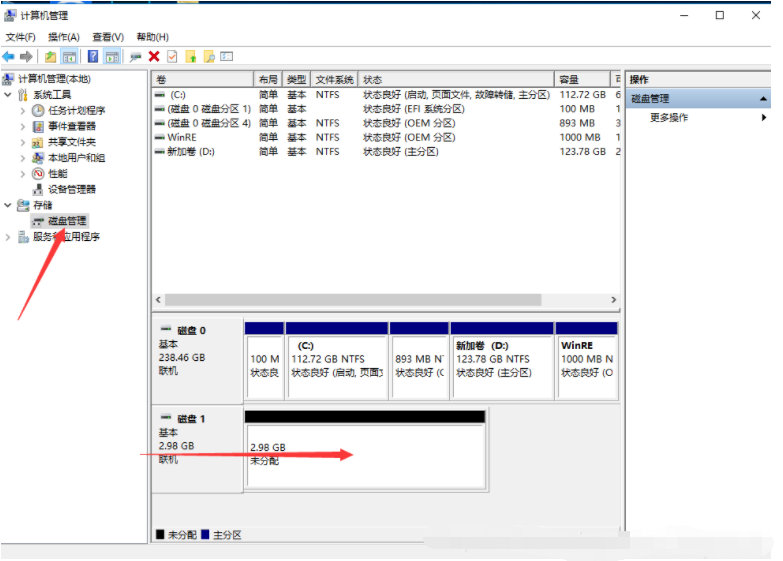Click the gray Forward arrow in toolbar

click(26, 56)
